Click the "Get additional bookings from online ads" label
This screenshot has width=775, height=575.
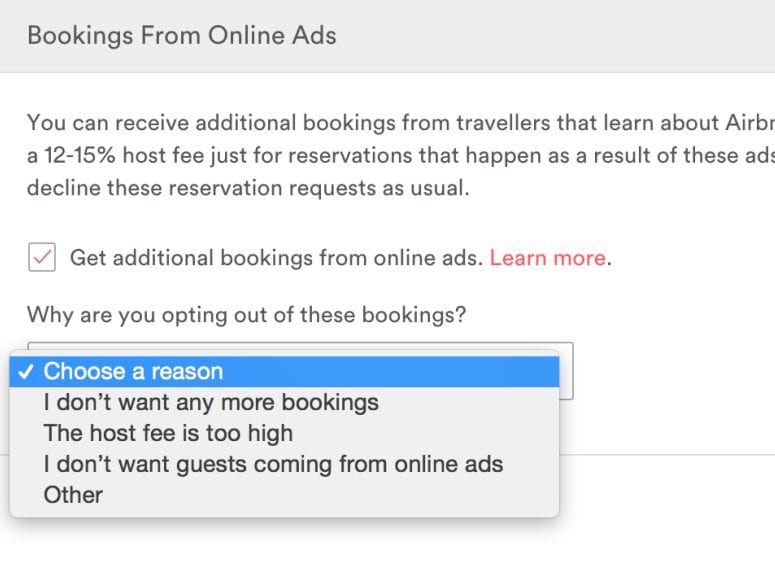(x=275, y=258)
